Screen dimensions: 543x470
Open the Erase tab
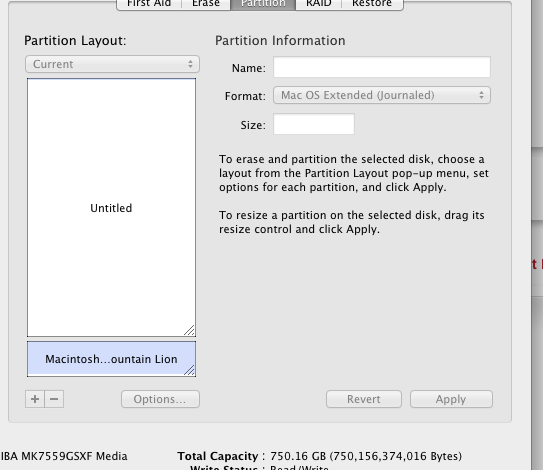pyautogui.click(x=206, y=4)
